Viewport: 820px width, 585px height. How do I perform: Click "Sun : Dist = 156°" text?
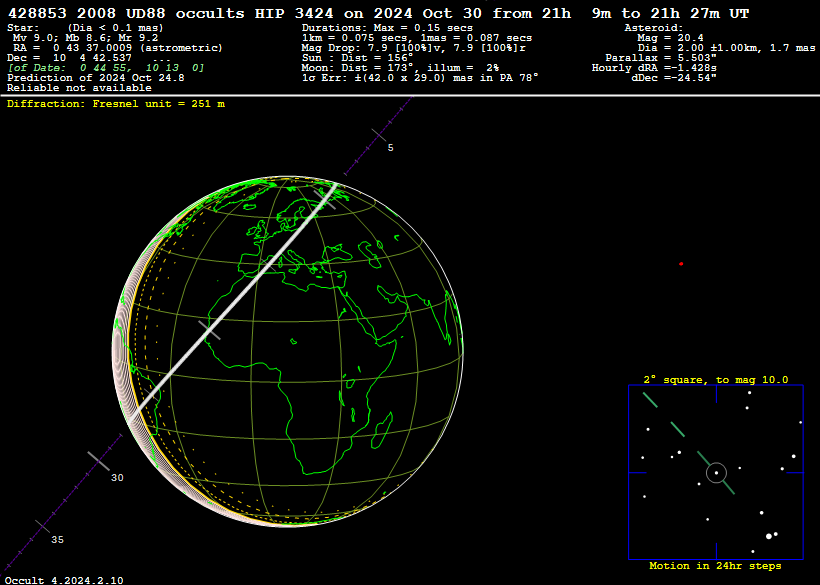coord(357,58)
